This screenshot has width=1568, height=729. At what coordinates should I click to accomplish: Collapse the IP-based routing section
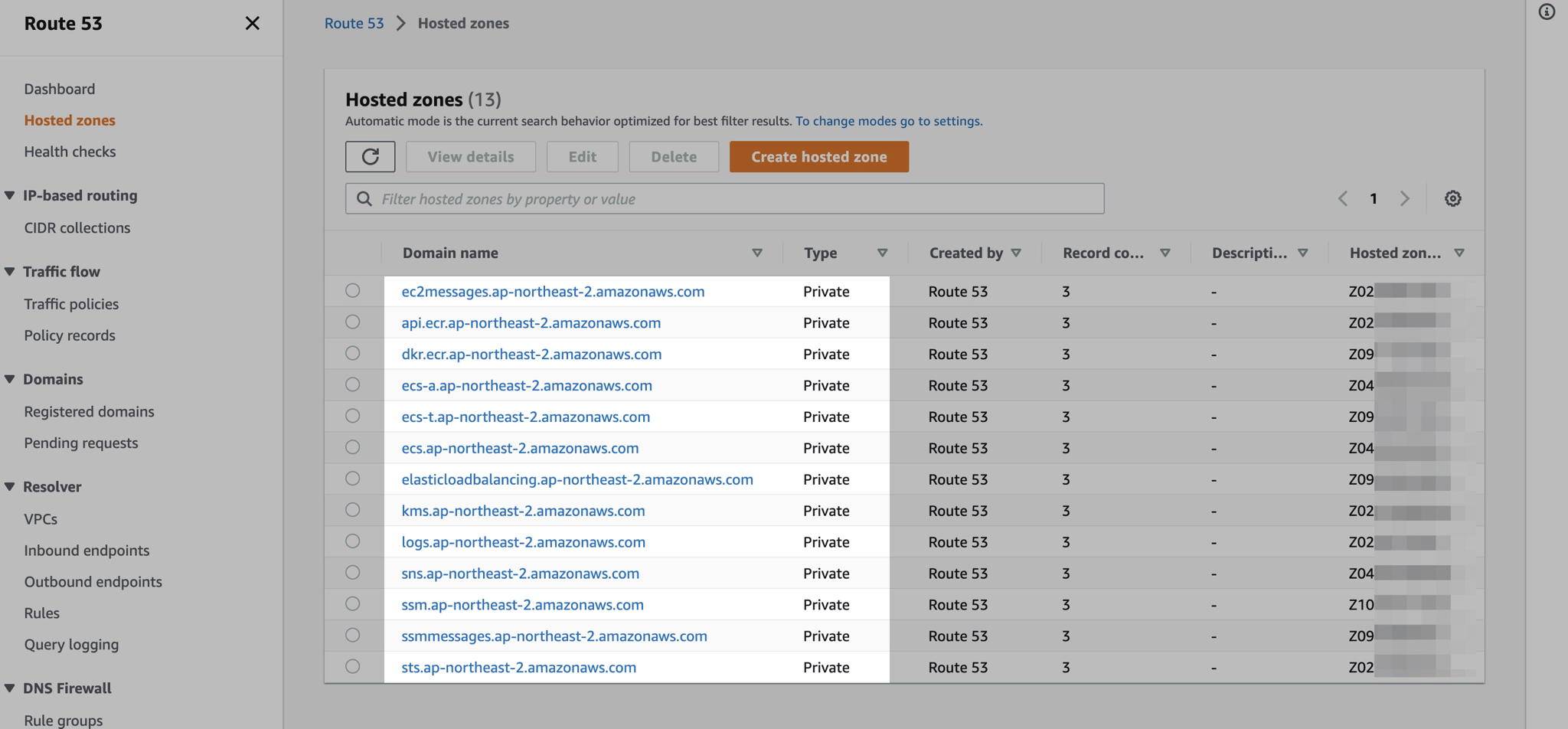(10, 195)
